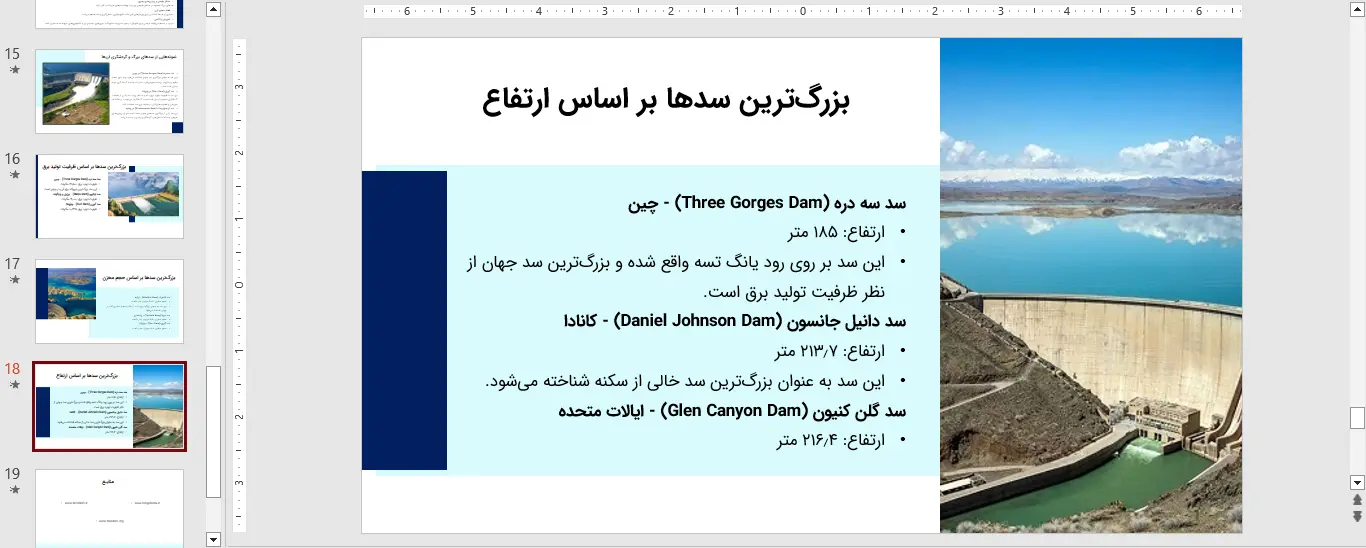
Task: Click slide number 19 label in panel
Action: point(12,474)
